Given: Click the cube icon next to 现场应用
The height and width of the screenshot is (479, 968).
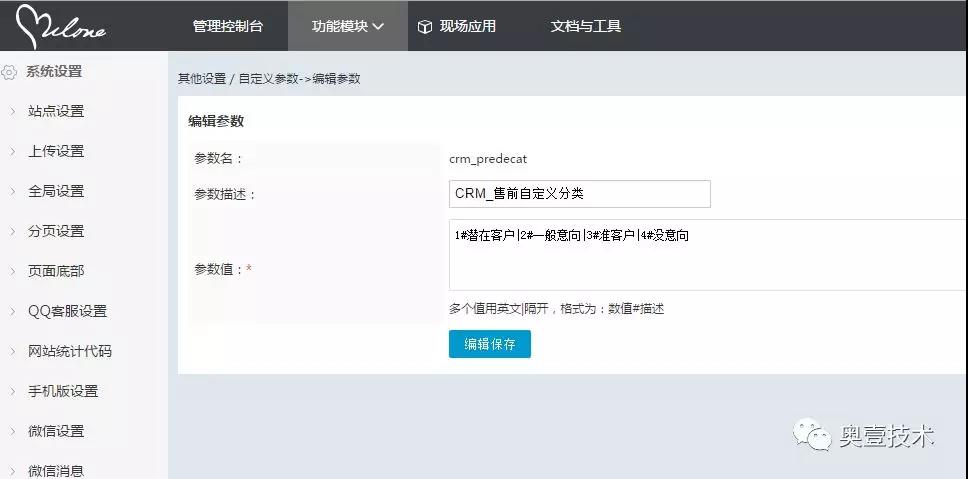Looking at the screenshot, I should click(x=424, y=27).
